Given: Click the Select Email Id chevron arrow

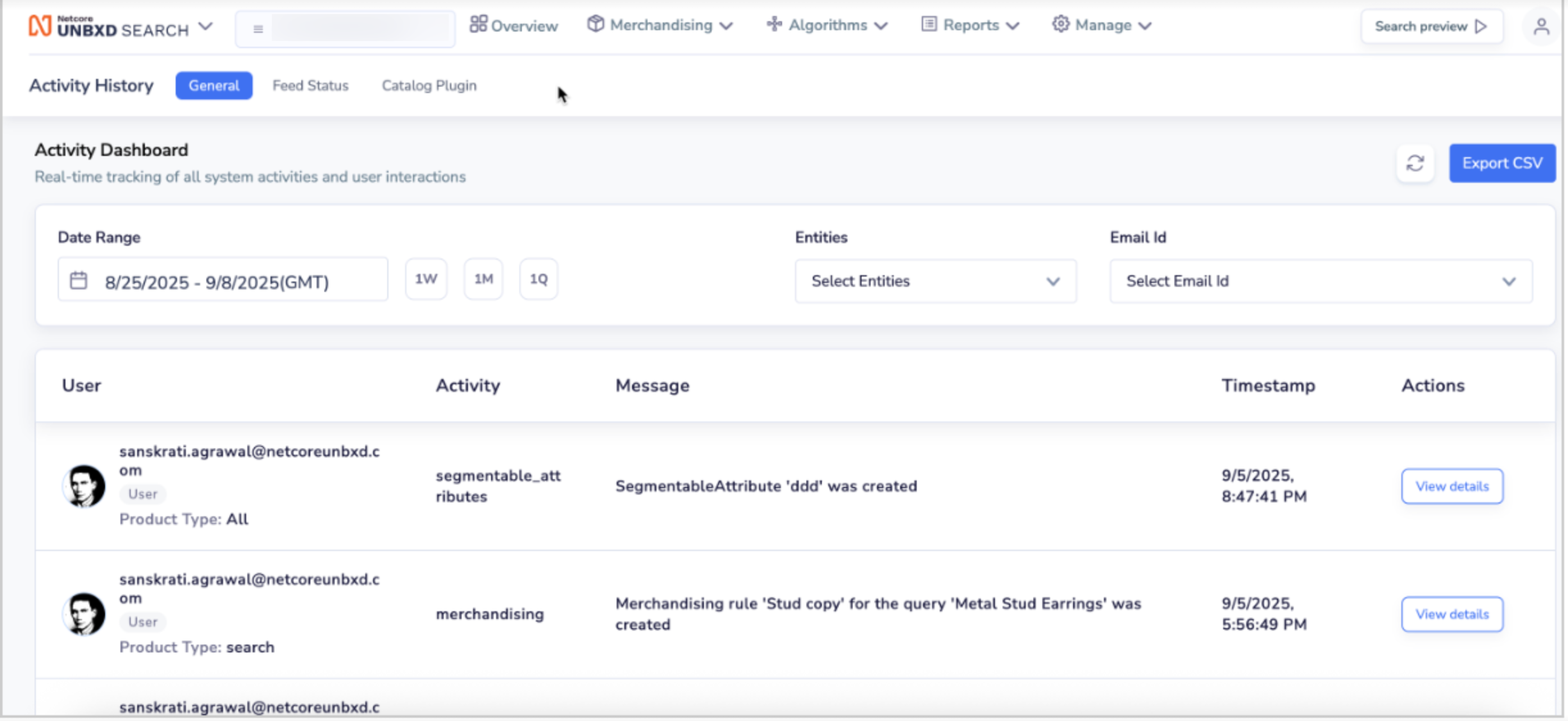Looking at the screenshot, I should (x=1509, y=282).
